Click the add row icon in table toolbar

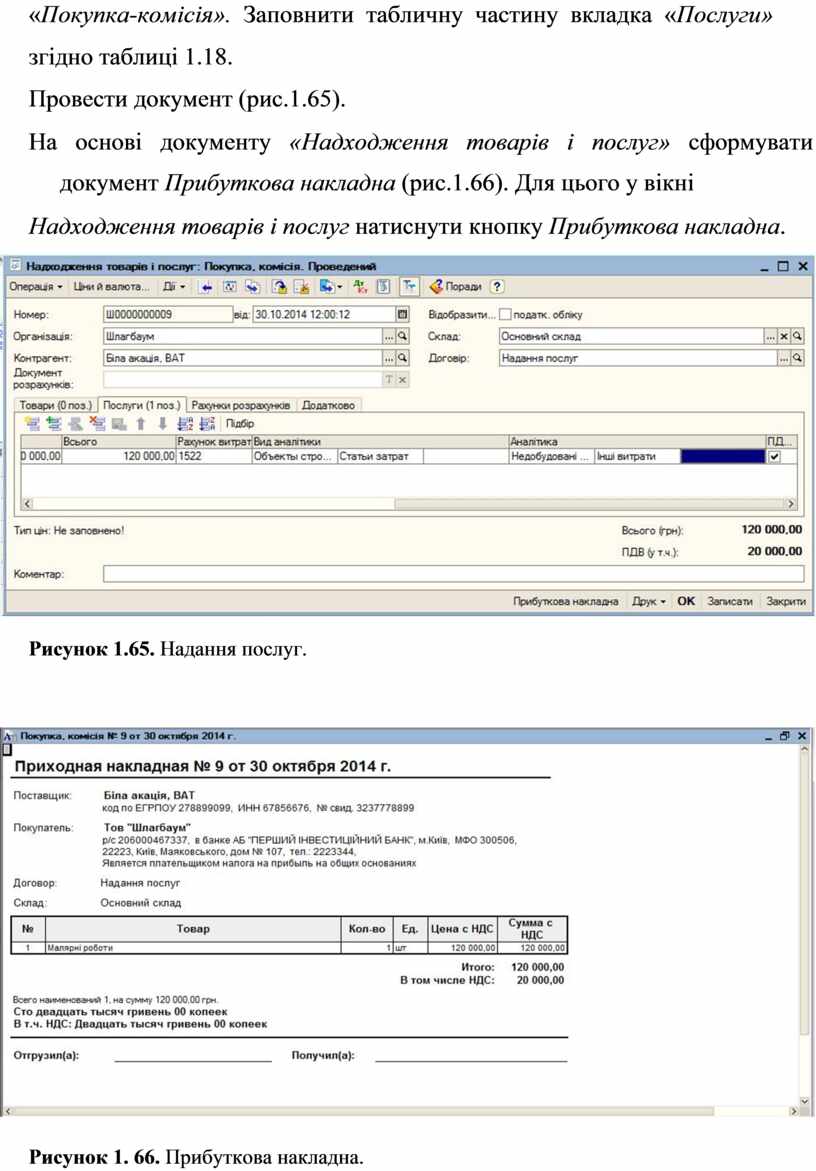click(x=32, y=423)
